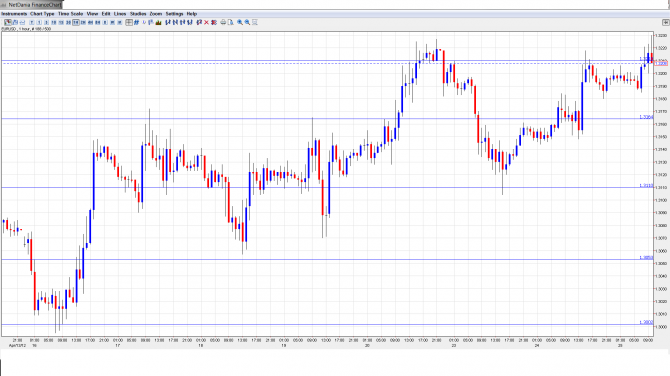Switch to the weekly 'W' timeframe button
The width and height of the screenshot is (670, 376).
coord(112,22)
